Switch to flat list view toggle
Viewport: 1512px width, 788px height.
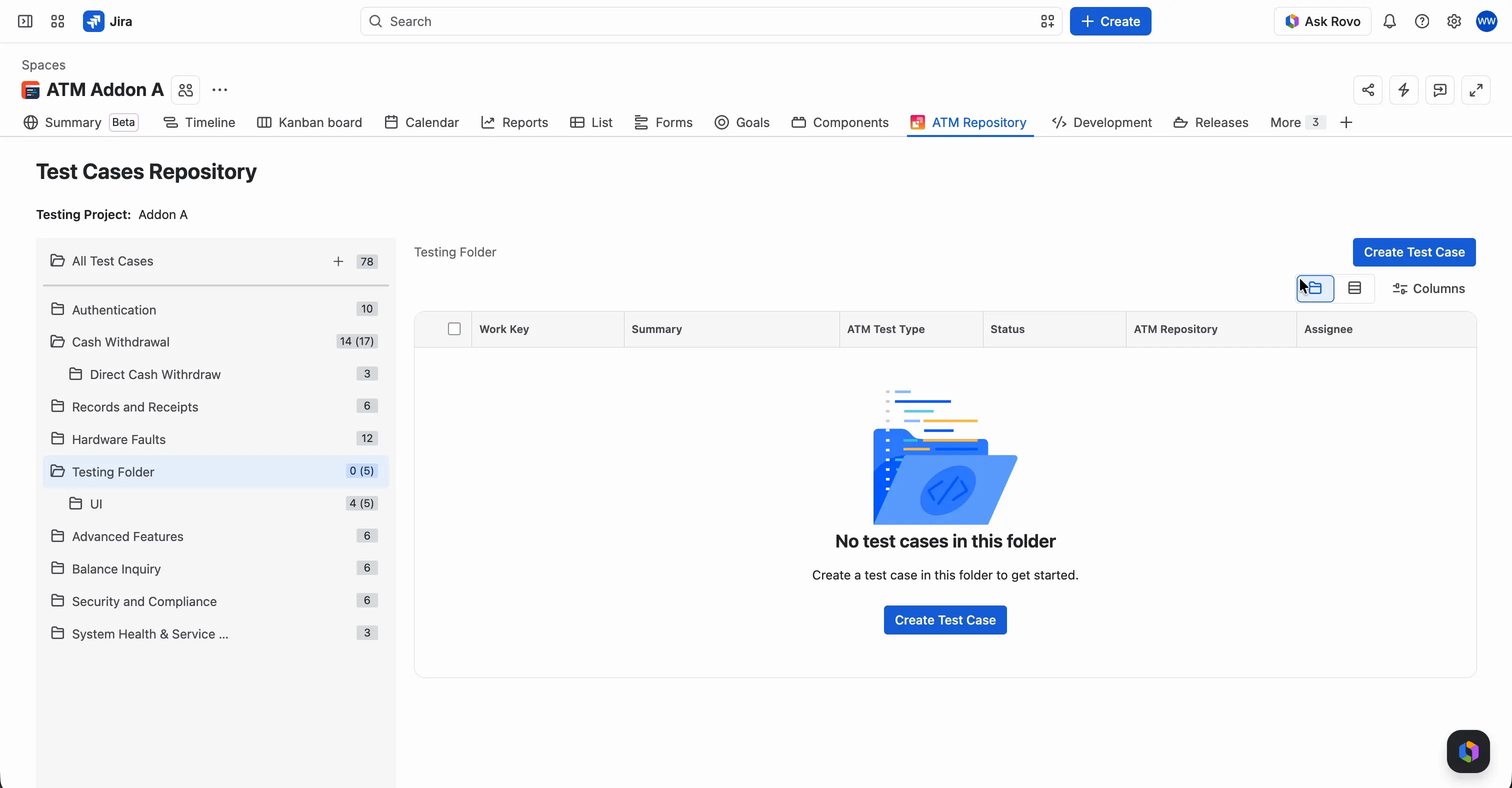tap(1354, 288)
